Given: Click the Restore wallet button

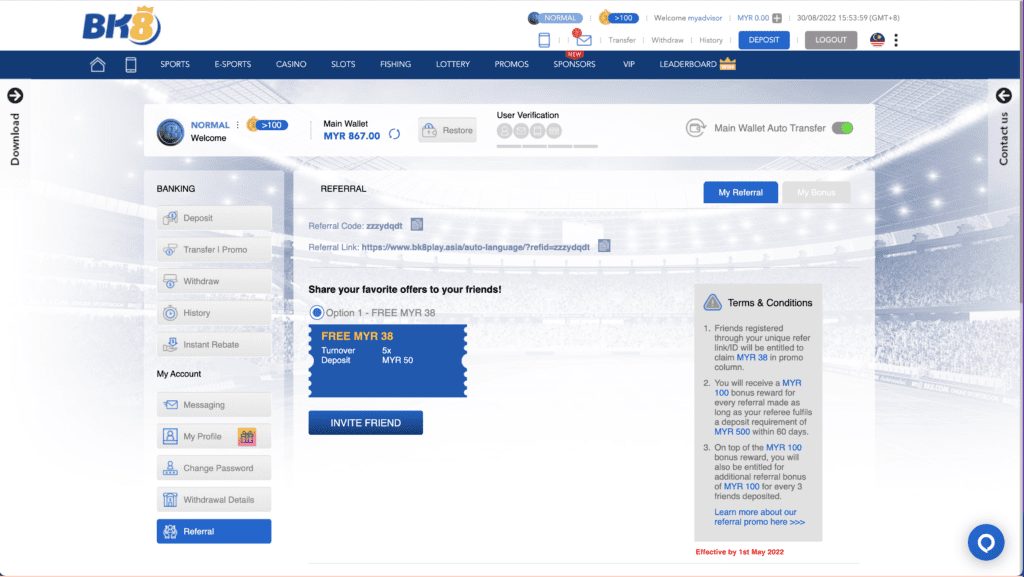Looking at the screenshot, I should point(447,130).
